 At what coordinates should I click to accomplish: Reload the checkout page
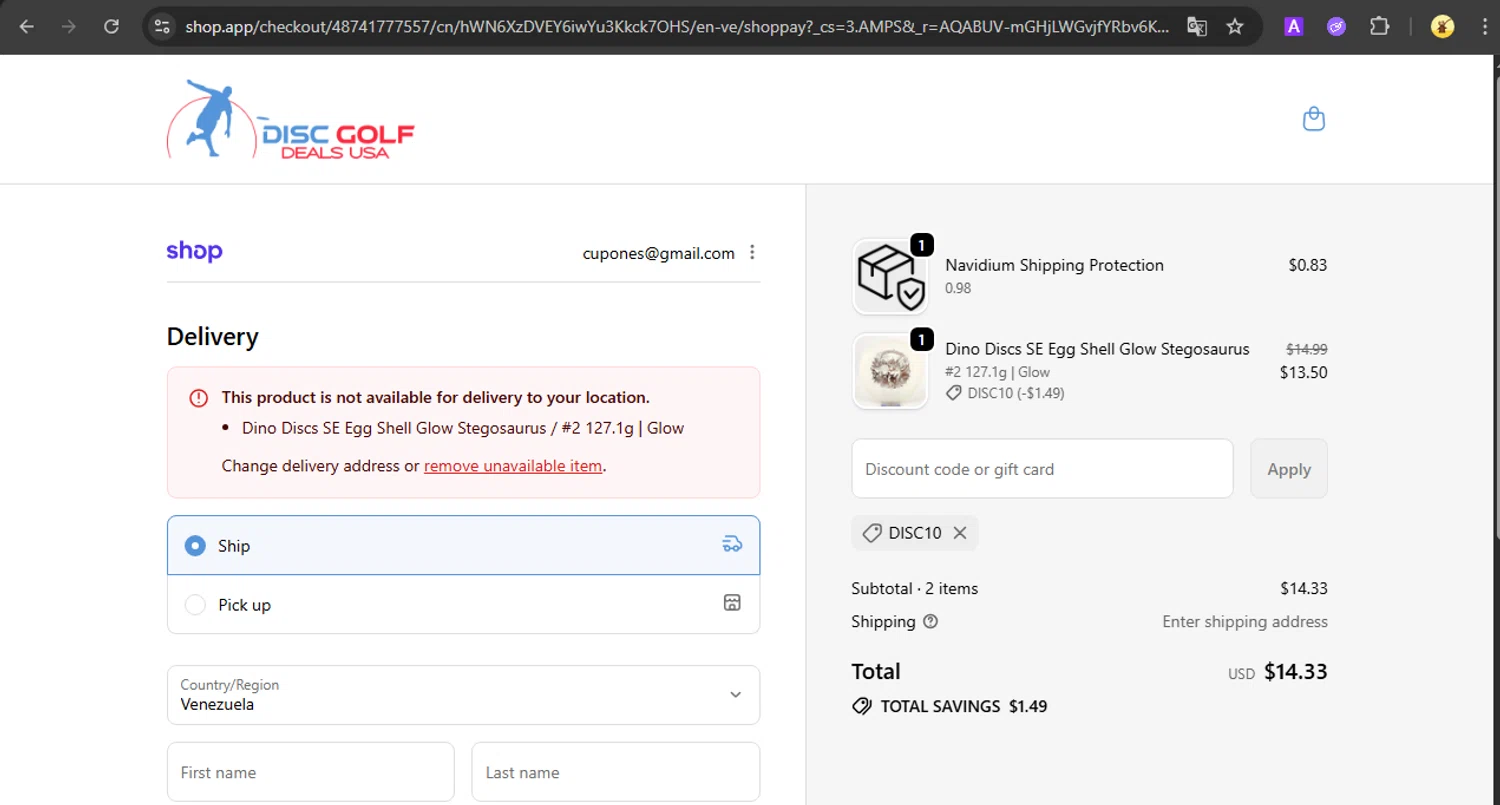click(x=112, y=27)
